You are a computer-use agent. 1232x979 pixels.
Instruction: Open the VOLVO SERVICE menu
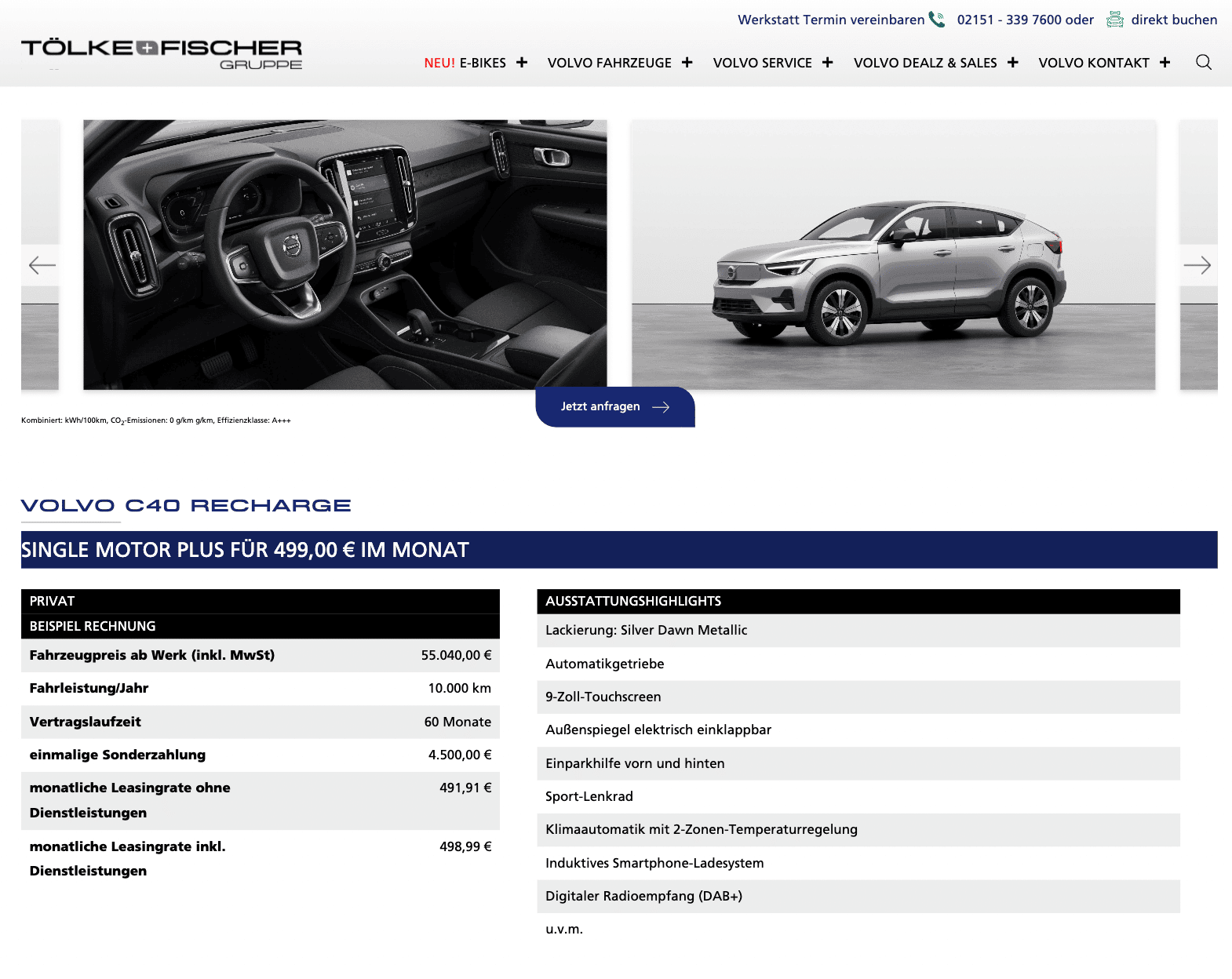pos(762,63)
